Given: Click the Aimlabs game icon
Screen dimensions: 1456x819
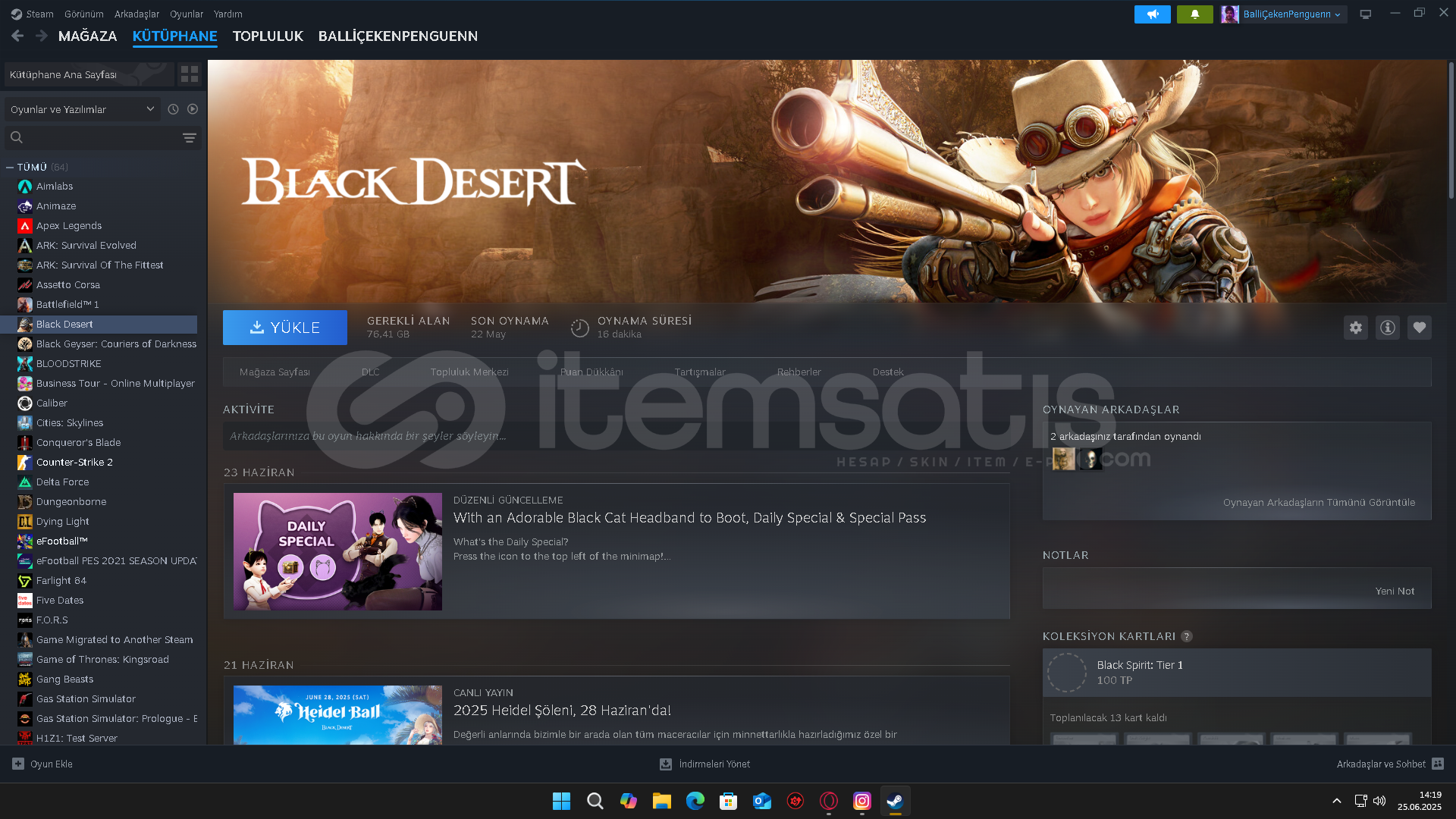Looking at the screenshot, I should pos(25,186).
